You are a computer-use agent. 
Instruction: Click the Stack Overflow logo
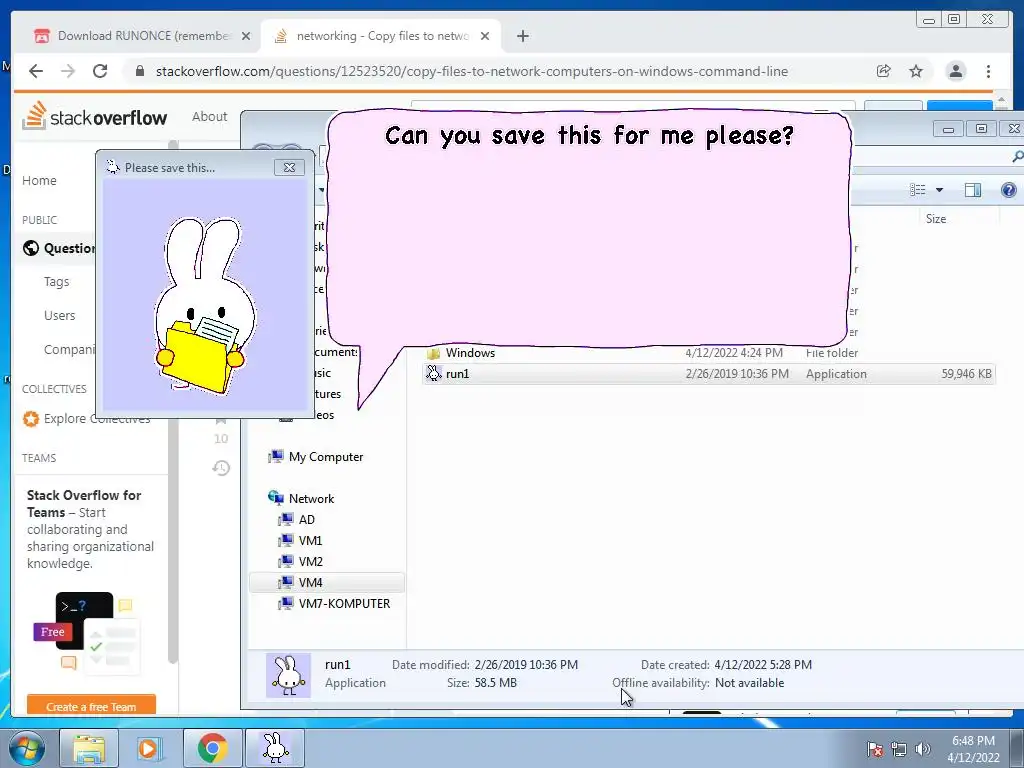(95, 116)
